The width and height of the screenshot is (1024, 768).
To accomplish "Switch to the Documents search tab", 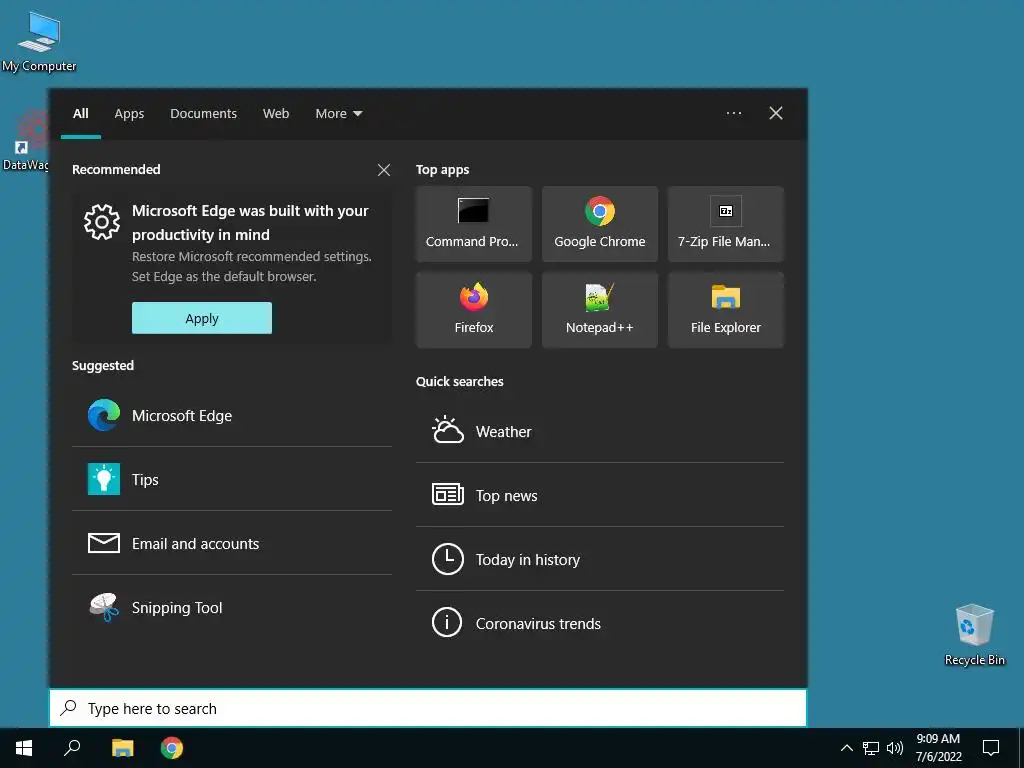I will pyautogui.click(x=204, y=114).
